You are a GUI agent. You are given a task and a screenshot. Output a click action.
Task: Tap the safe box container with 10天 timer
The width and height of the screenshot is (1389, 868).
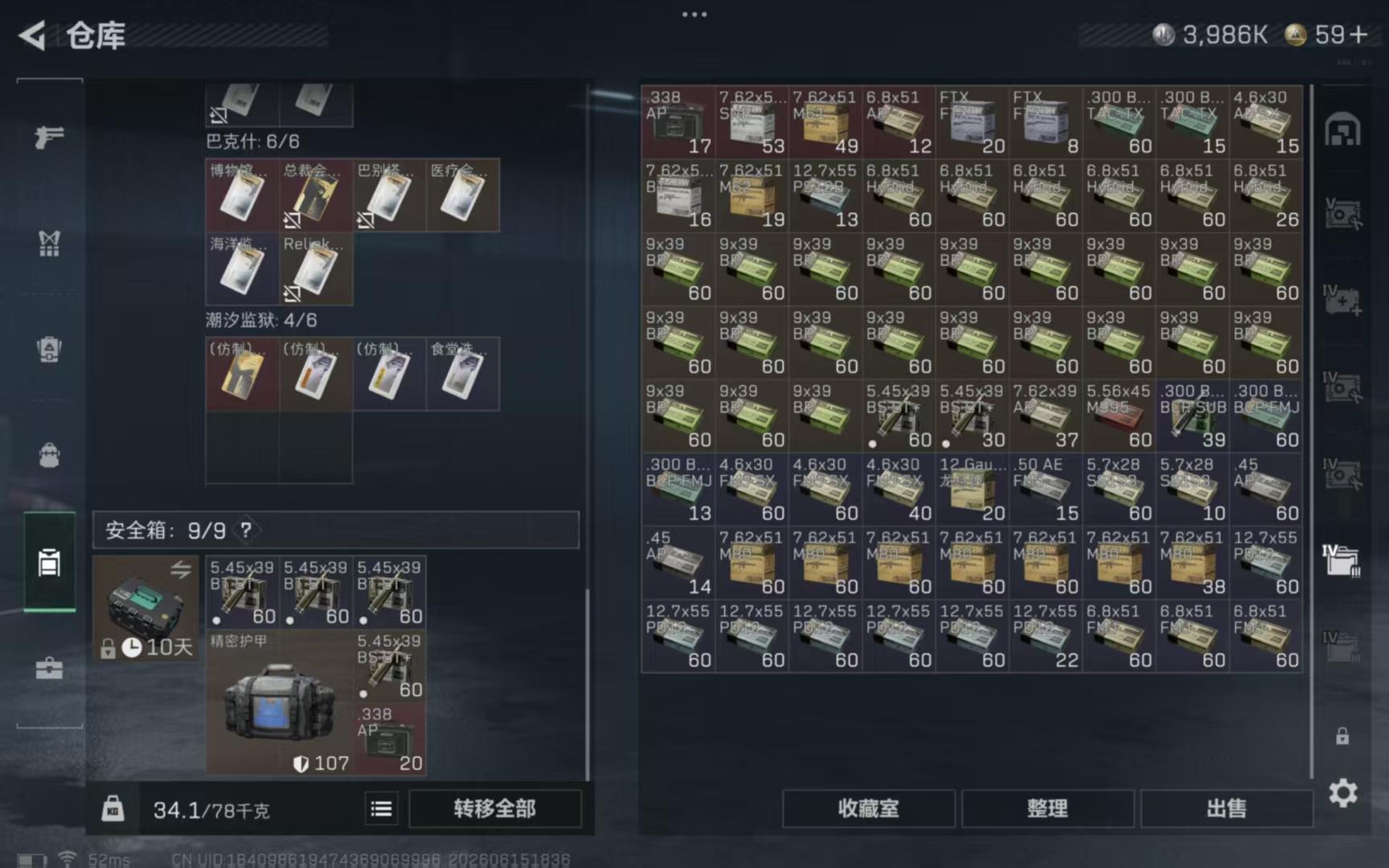tap(145, 608)
